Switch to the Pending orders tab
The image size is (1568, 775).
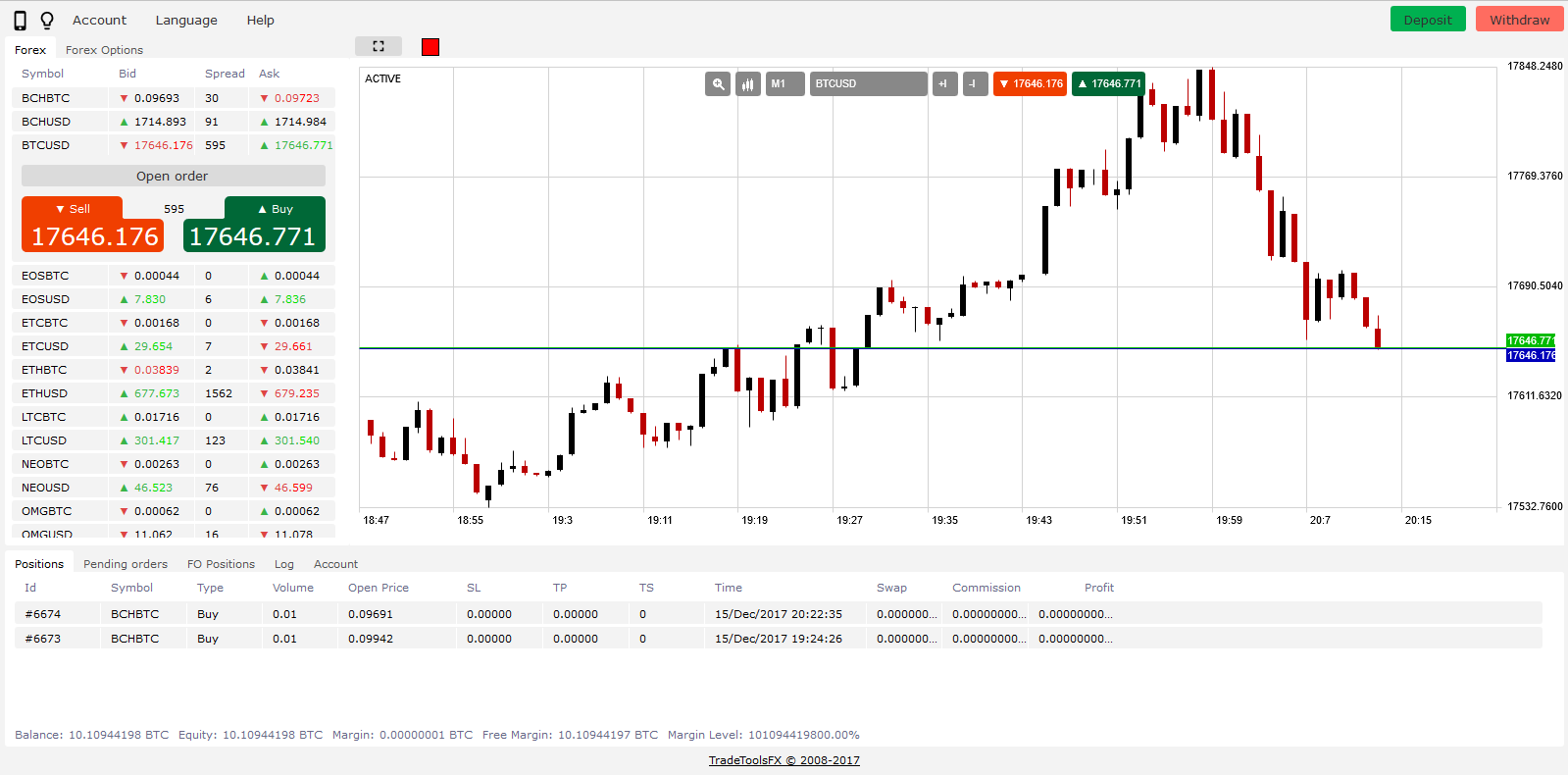point(126,564)
